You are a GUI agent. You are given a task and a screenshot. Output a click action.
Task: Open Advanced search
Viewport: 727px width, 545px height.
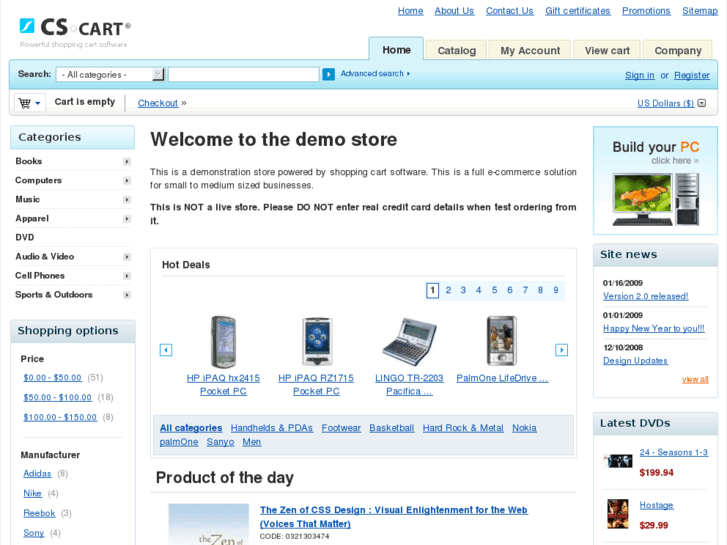tap(375, 73)
